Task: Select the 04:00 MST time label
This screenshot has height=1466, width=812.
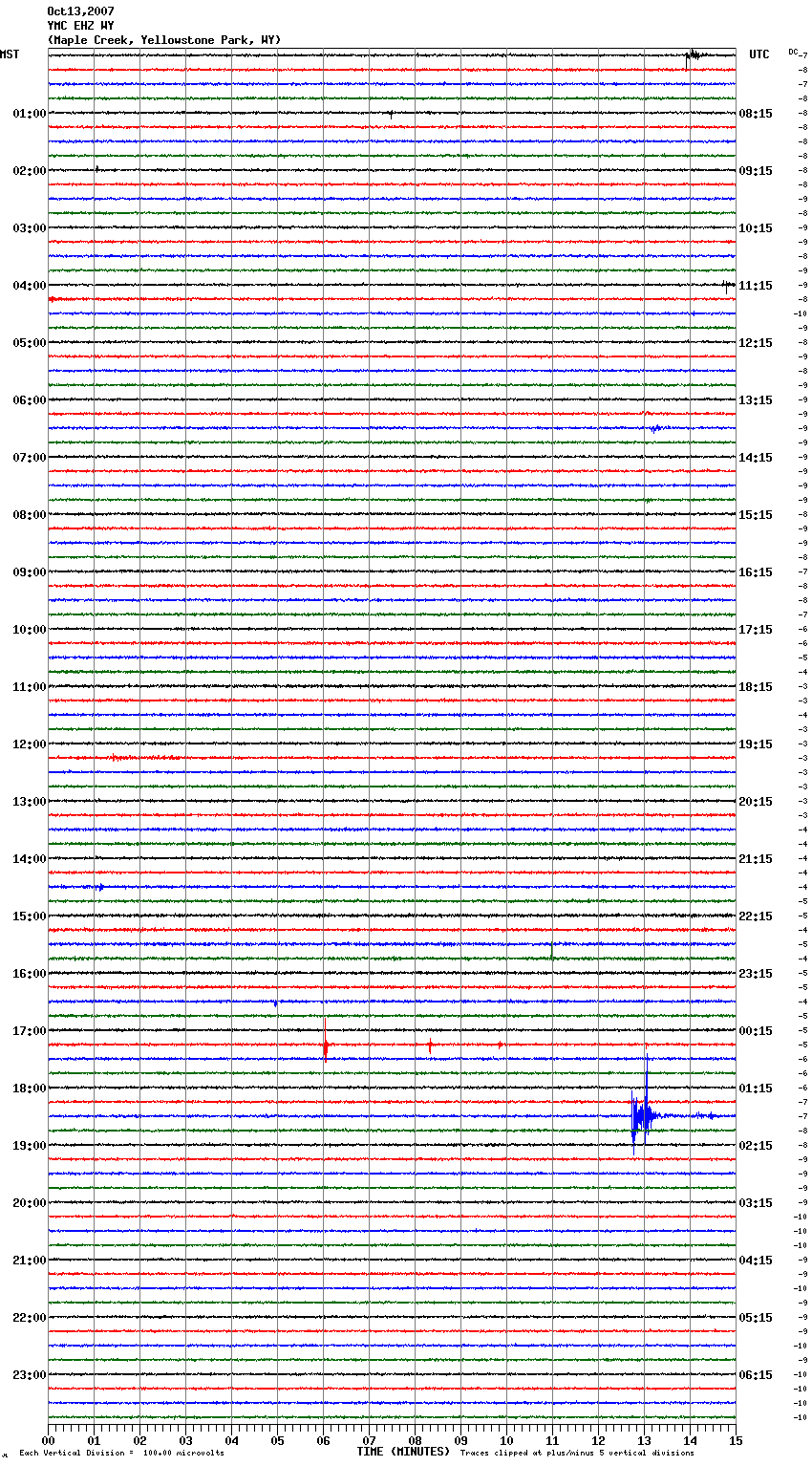Action: point(30,286)
